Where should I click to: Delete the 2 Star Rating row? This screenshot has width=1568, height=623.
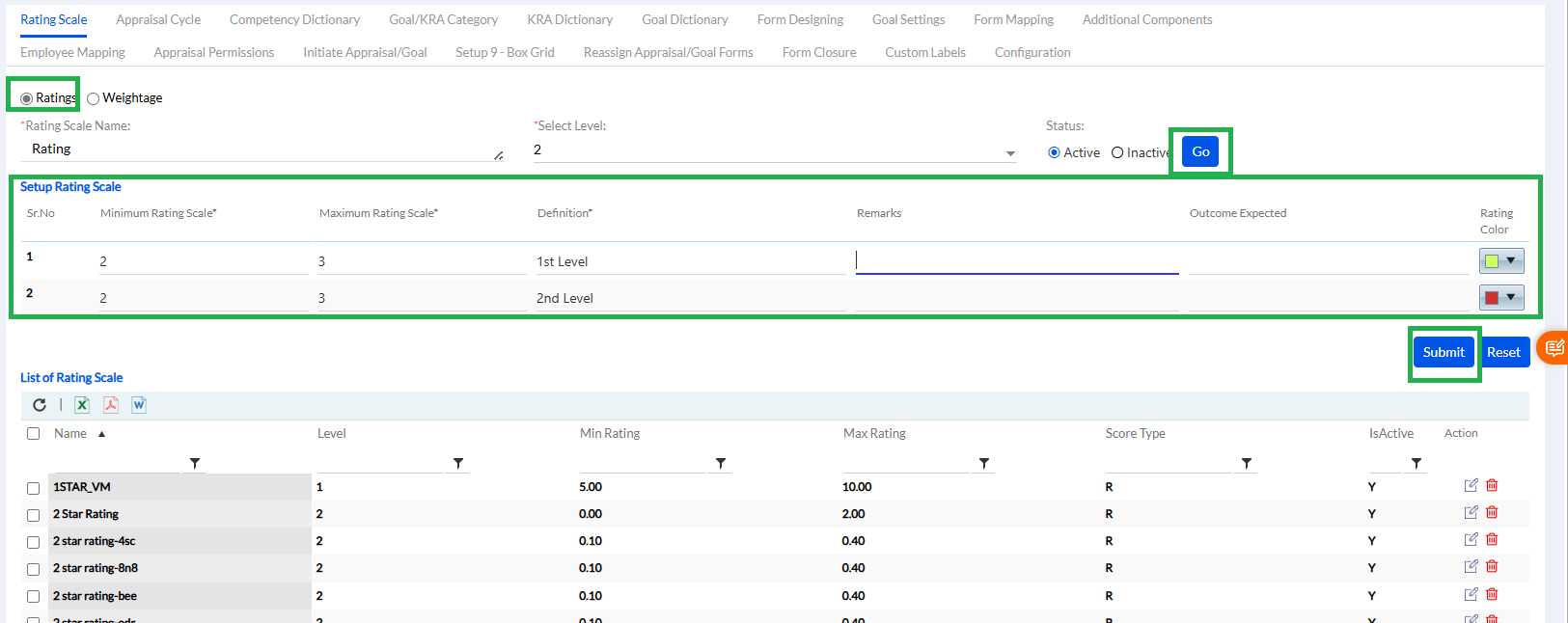pyautogui.click(x=1492, y=513)
